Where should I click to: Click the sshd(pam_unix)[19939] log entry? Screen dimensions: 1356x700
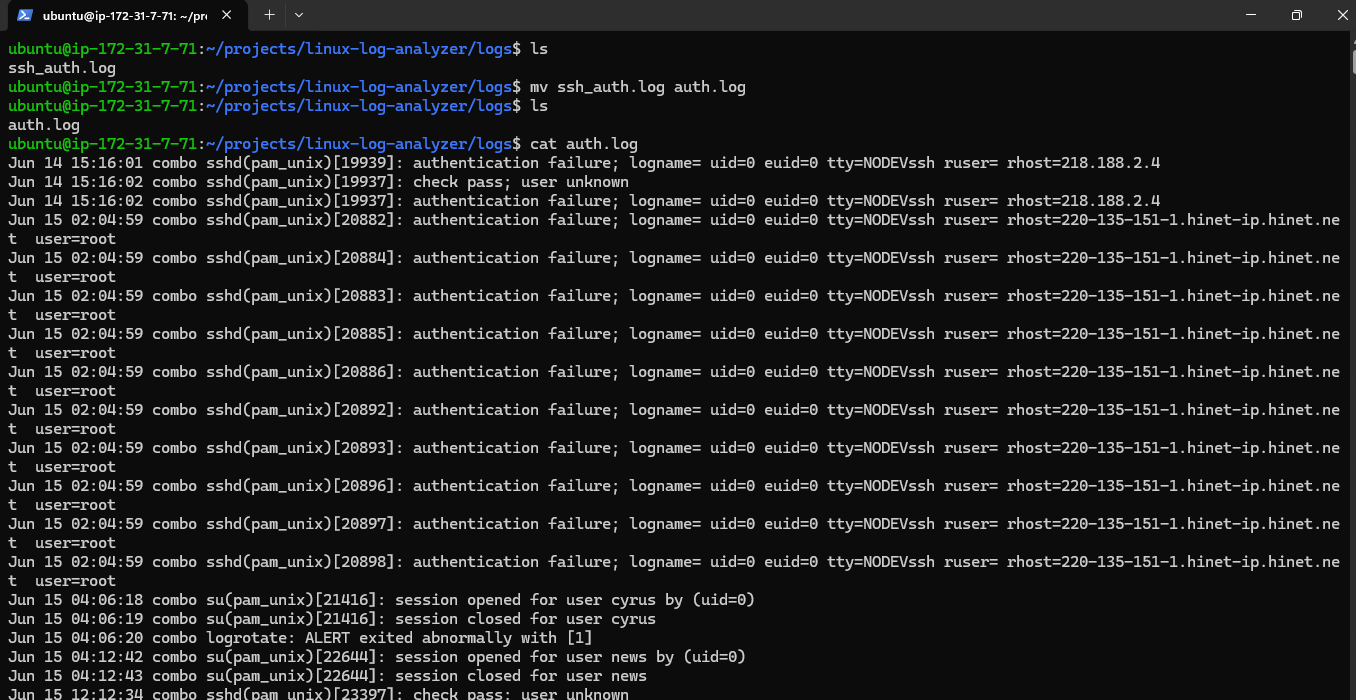click(x=584, y=163)
